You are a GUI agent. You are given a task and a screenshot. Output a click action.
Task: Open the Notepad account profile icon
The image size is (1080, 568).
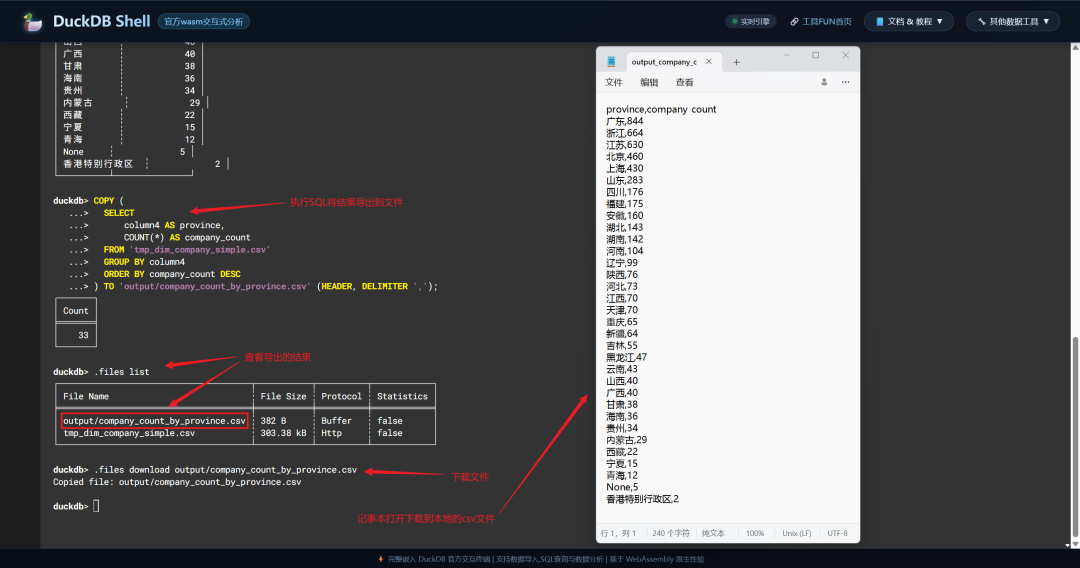(824, 82)
